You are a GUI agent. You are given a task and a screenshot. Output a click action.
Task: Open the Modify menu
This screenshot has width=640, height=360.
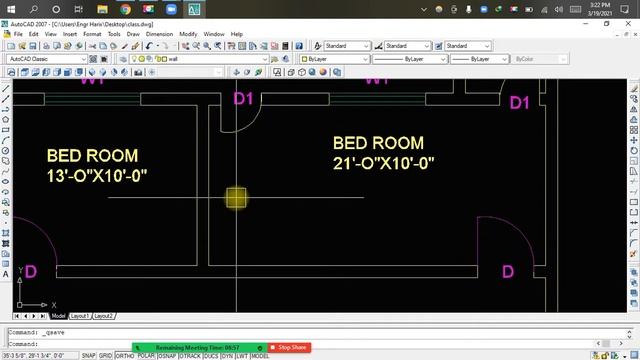pos(188,34)
